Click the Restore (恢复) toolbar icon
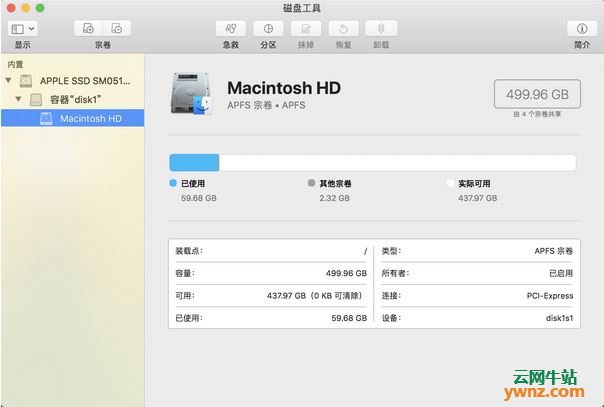The height and width of the screenshot is (407, 604). 344,28
